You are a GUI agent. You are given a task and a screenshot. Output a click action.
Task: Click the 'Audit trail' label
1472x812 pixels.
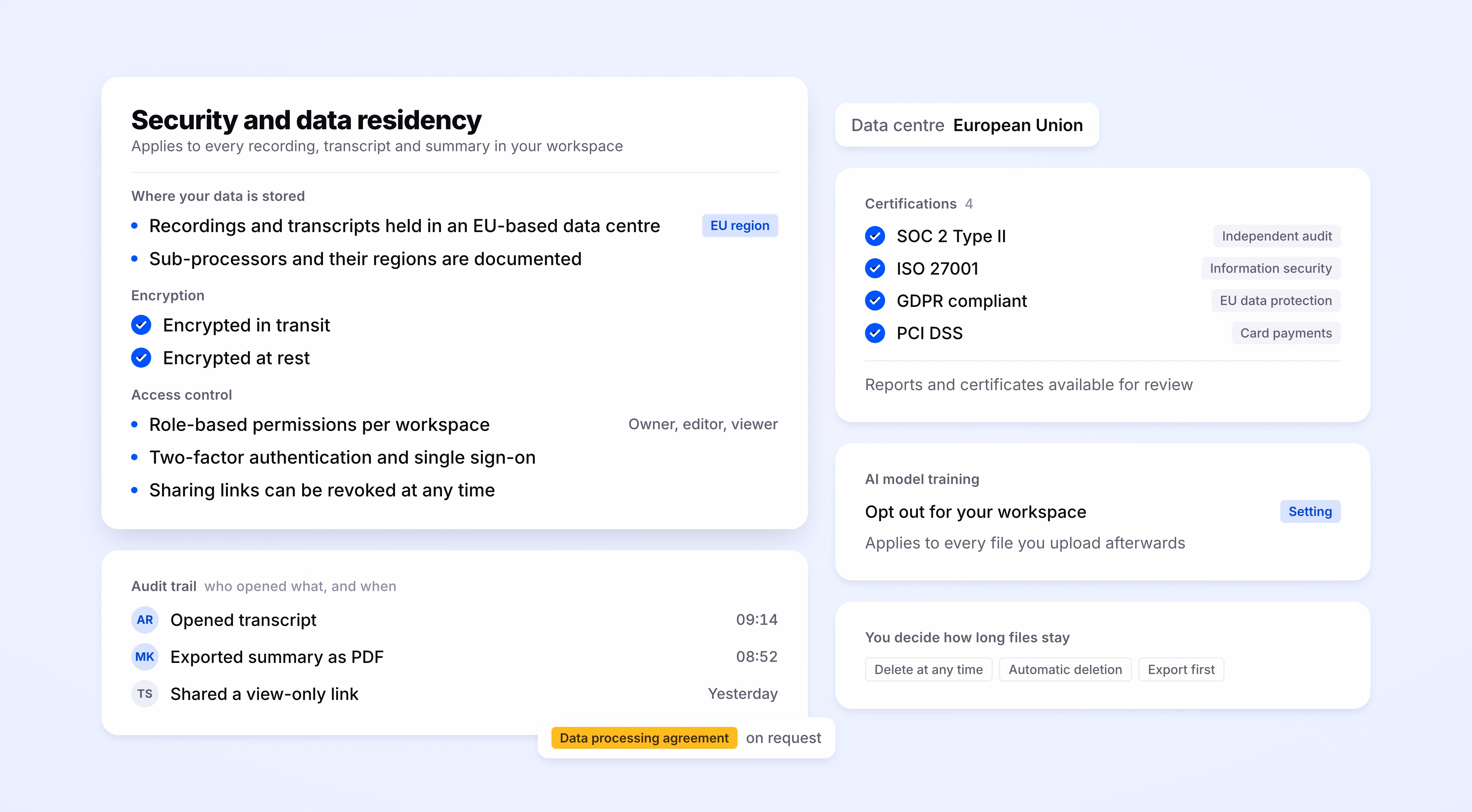pos(164,586)
